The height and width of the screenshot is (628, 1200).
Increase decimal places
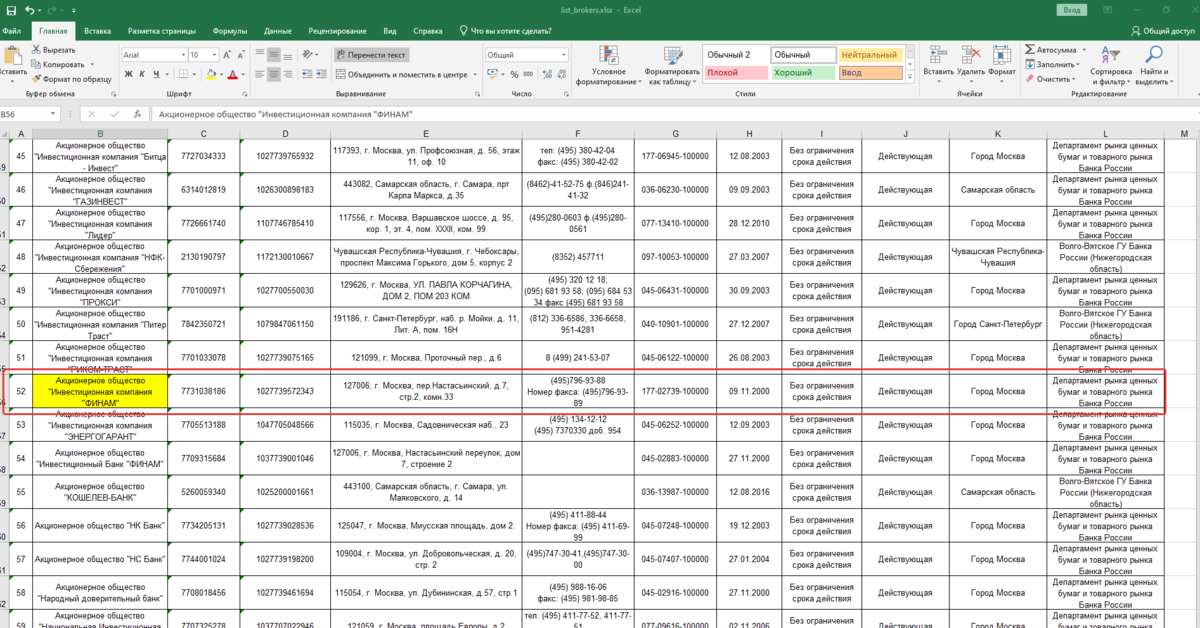[545, 74]
